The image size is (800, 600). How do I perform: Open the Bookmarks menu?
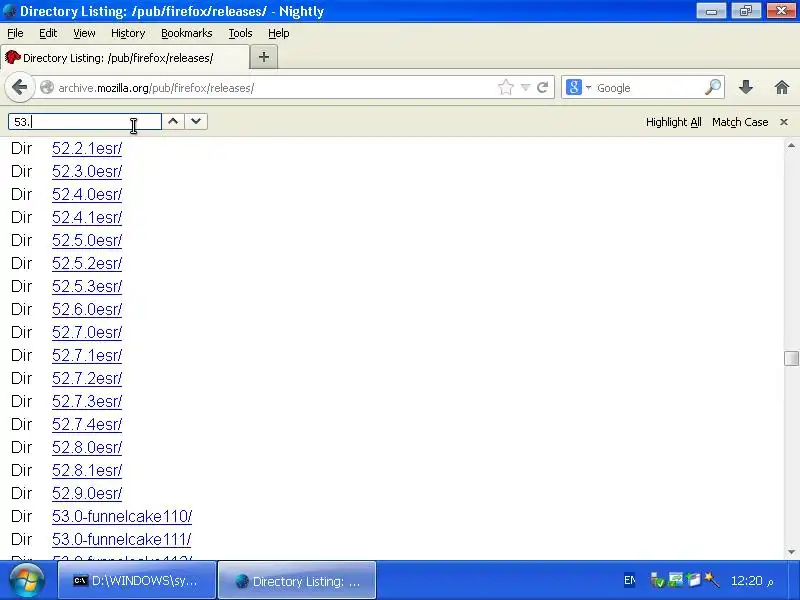click(187, 33)
